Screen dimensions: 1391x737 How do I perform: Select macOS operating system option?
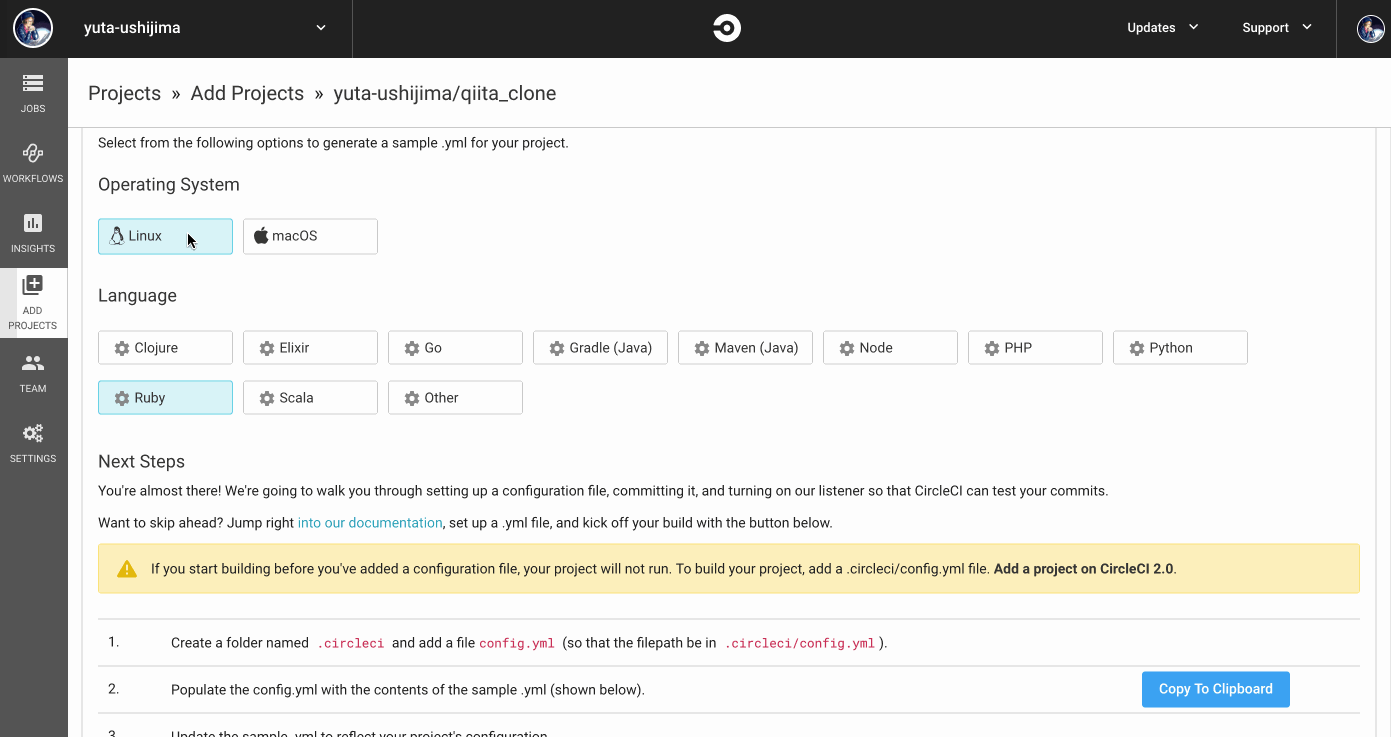[x=310, y=237]
